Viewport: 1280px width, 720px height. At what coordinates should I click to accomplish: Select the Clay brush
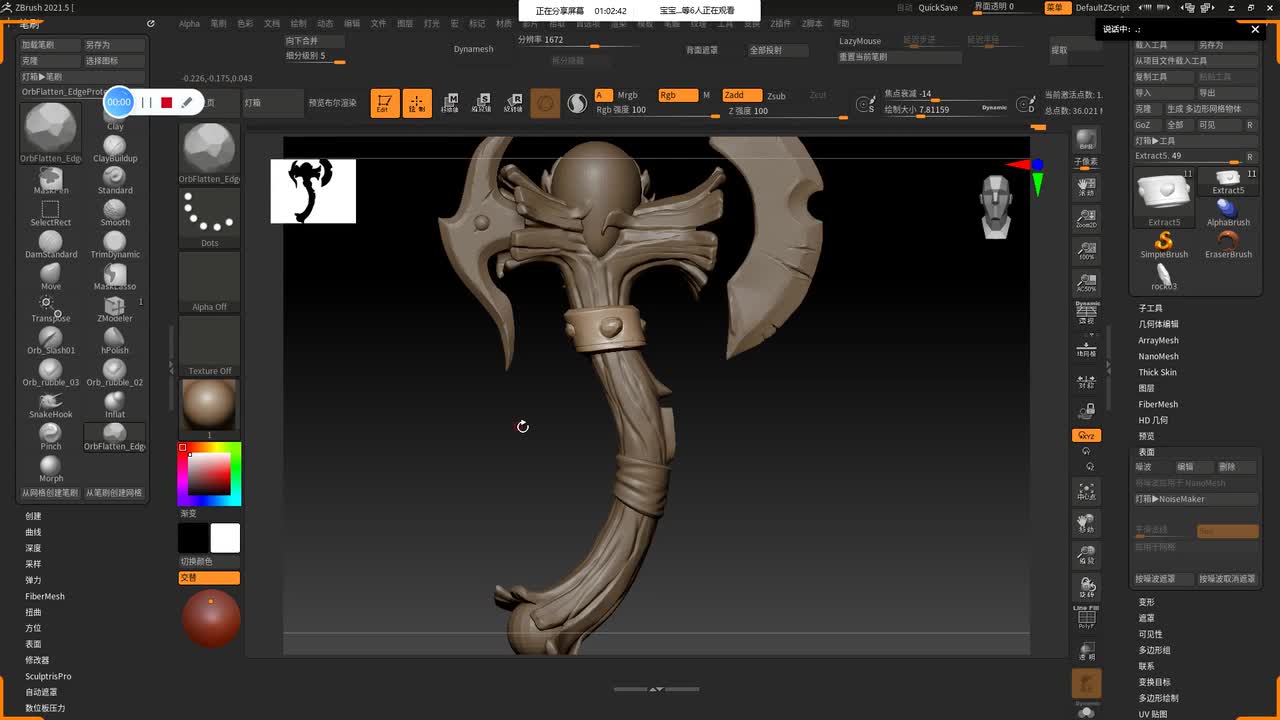[x=115, y=118]
